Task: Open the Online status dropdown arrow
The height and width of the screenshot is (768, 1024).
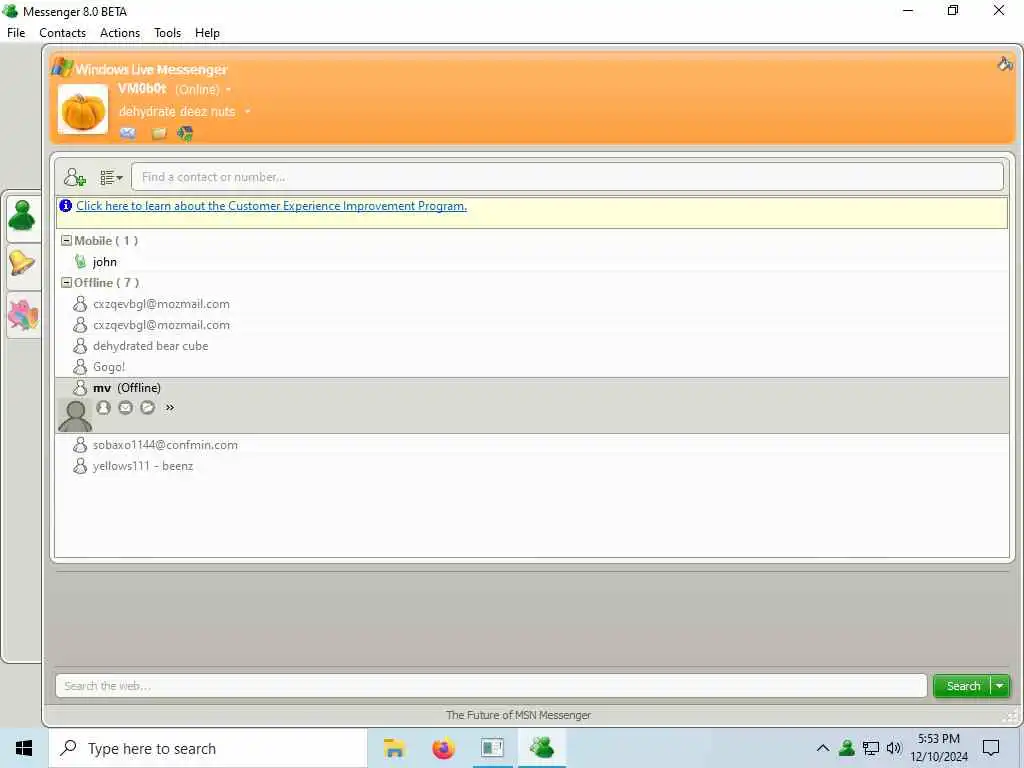Action: pos(229,89)
